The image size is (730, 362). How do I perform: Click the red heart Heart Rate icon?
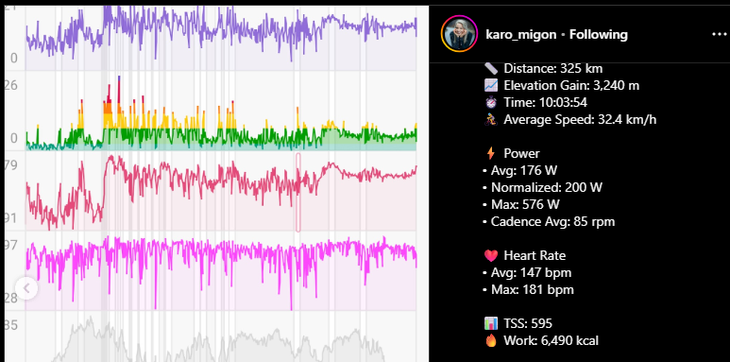tap(491, 256)
